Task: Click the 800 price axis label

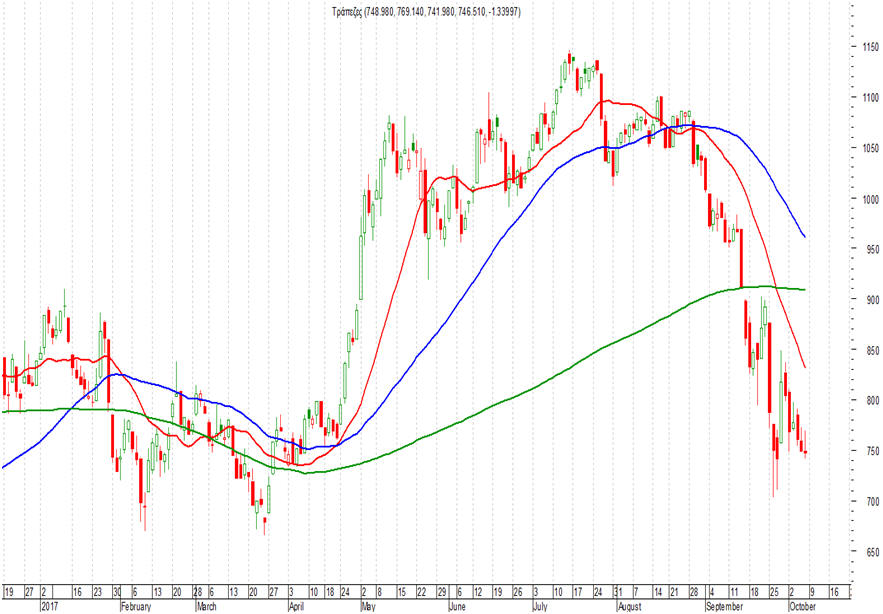Action: coord(872,401)
